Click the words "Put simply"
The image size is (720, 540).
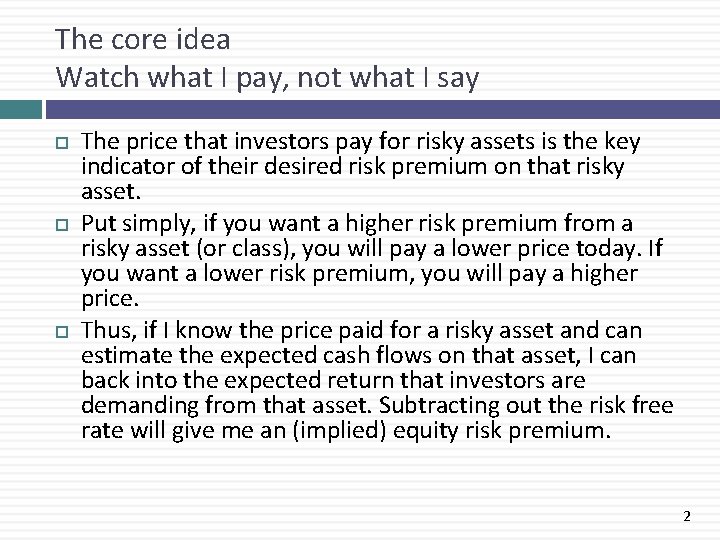click(x=138, y=224)
